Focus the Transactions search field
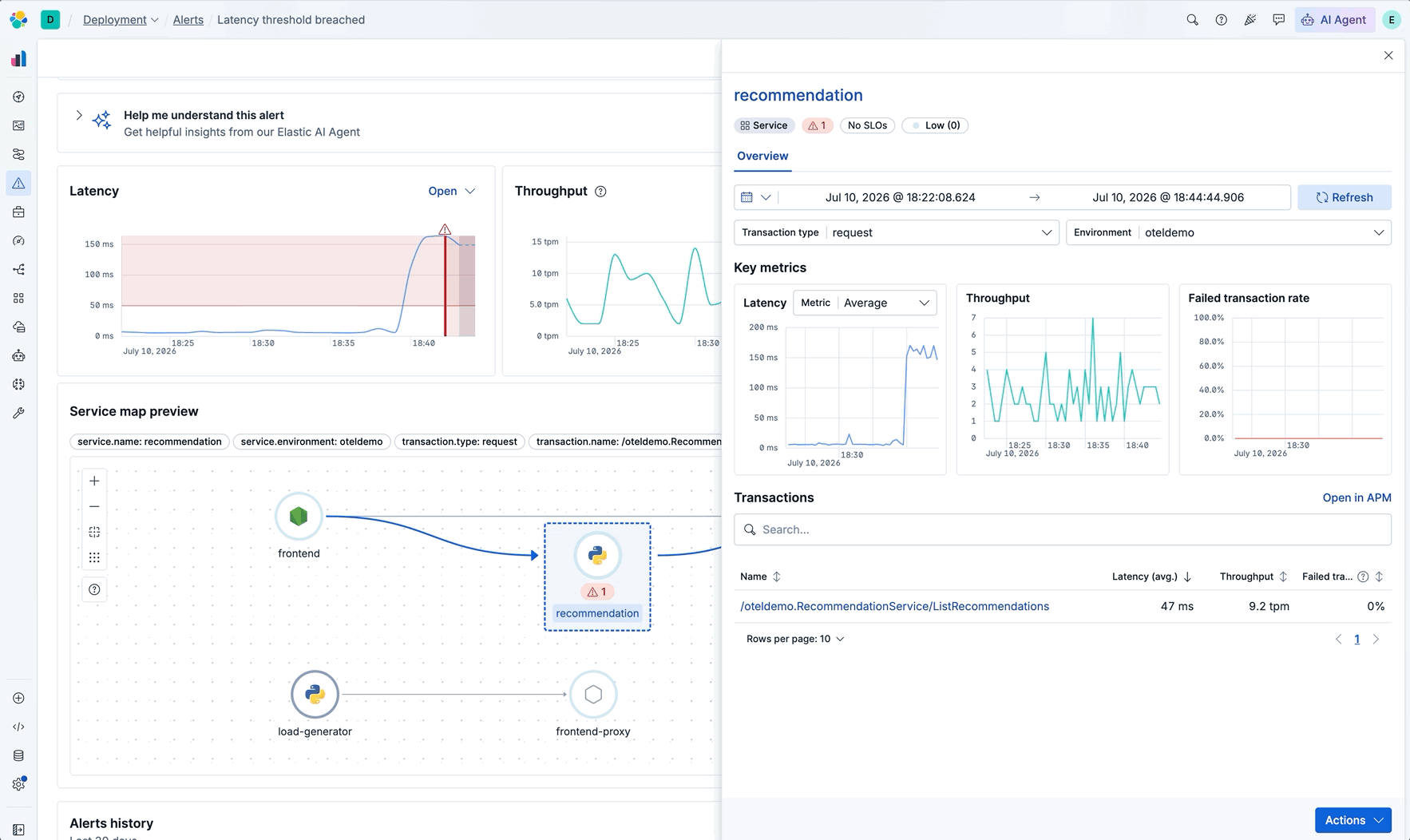The width and height of the screenshot is (1410, 840). pos(1063,529)
